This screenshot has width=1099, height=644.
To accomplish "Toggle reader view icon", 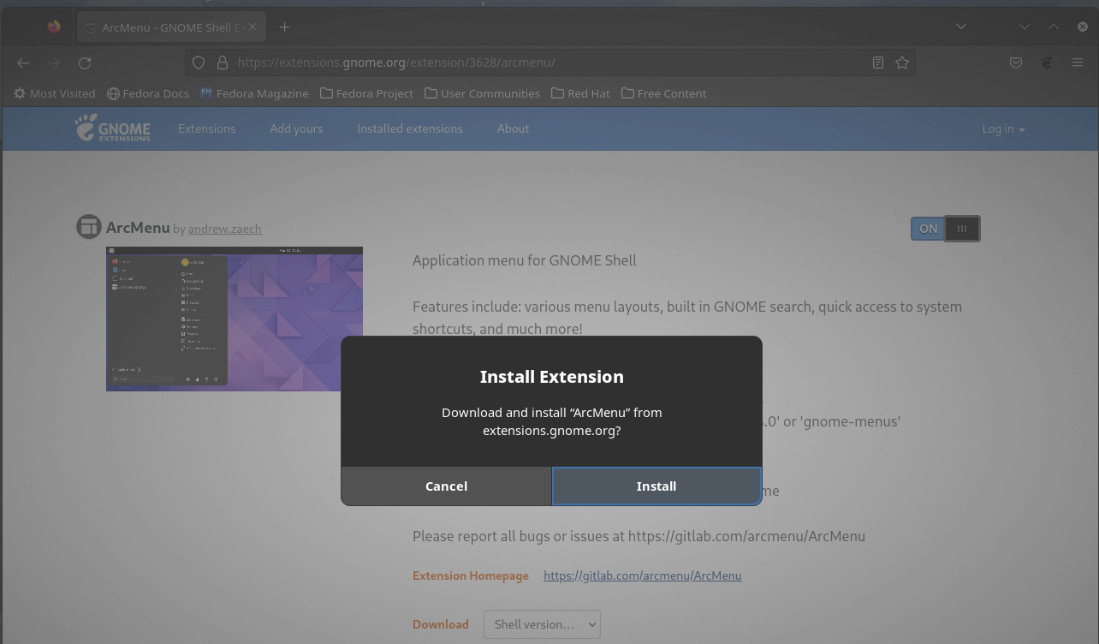I will pyautogui.click(x=878, y=62).
